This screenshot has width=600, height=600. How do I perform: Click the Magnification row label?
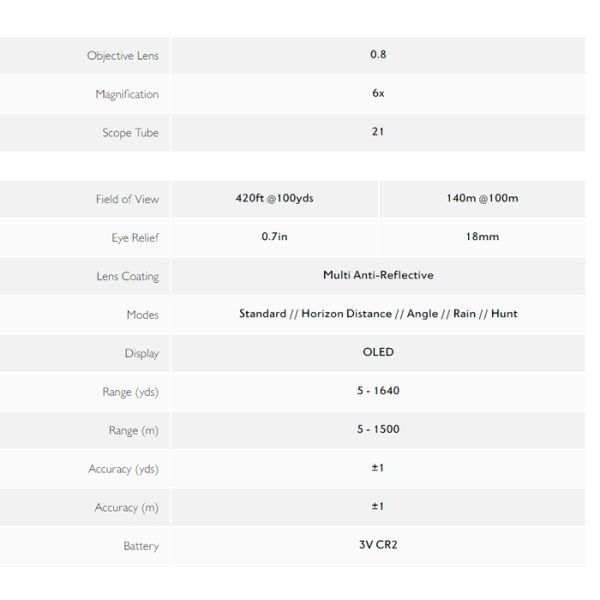click(x=127, y=94)
